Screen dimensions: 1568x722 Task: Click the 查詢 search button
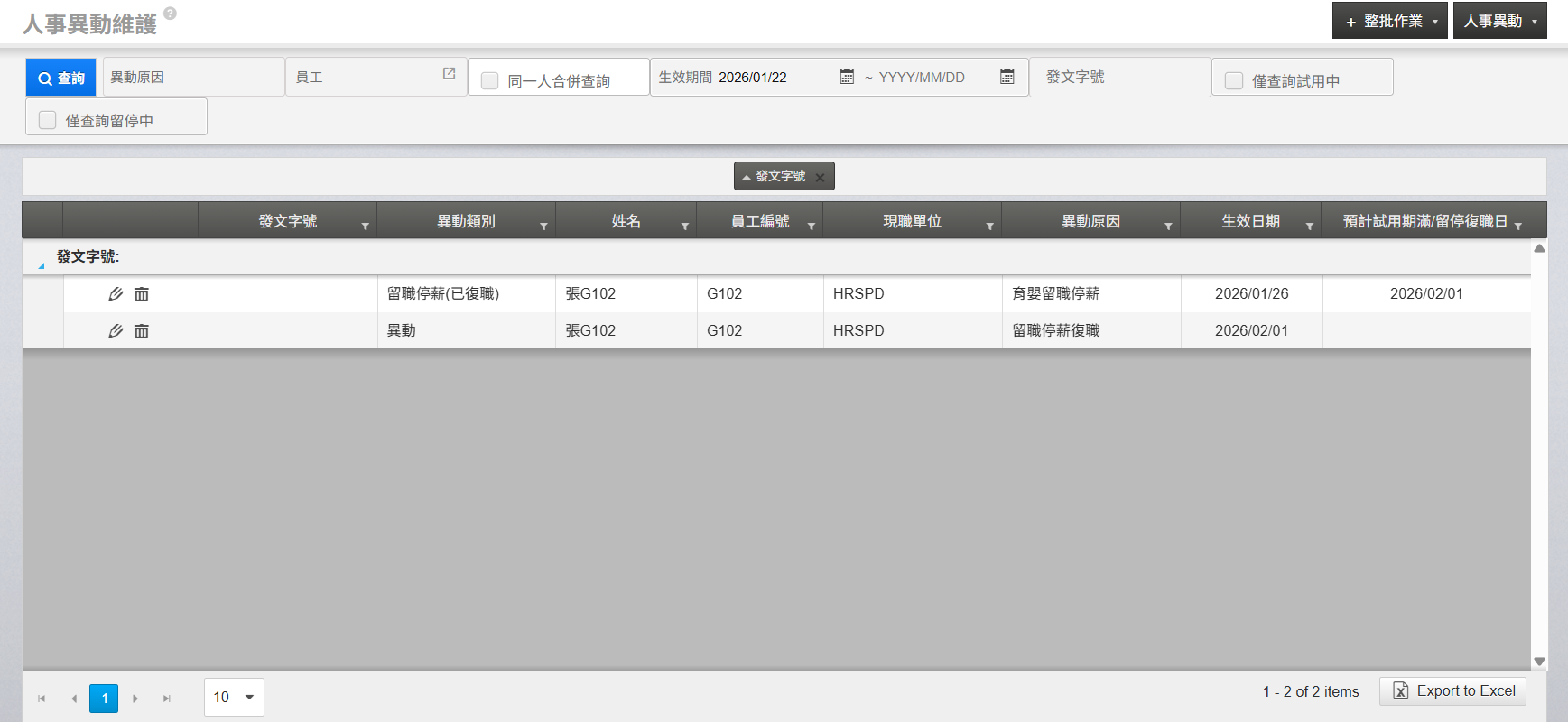[61, 79]
